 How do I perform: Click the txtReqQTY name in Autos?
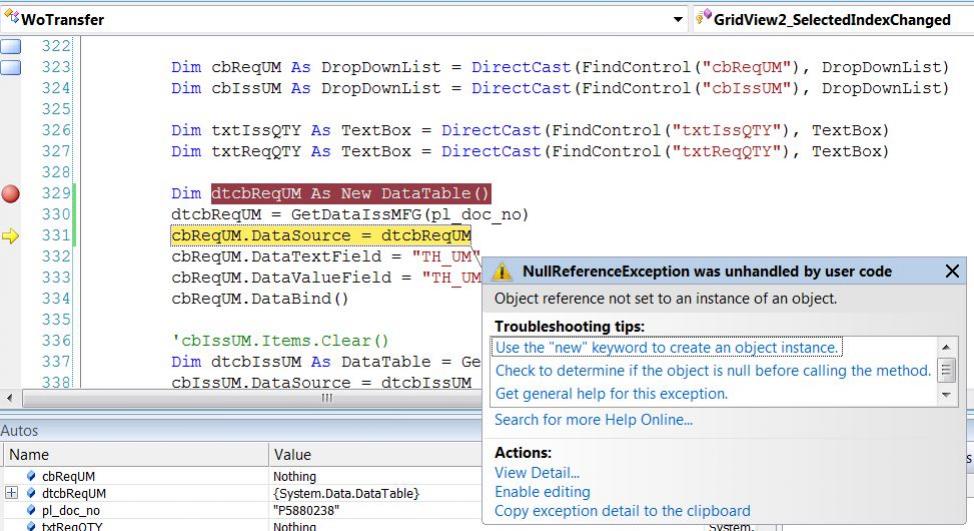[72, 526]
